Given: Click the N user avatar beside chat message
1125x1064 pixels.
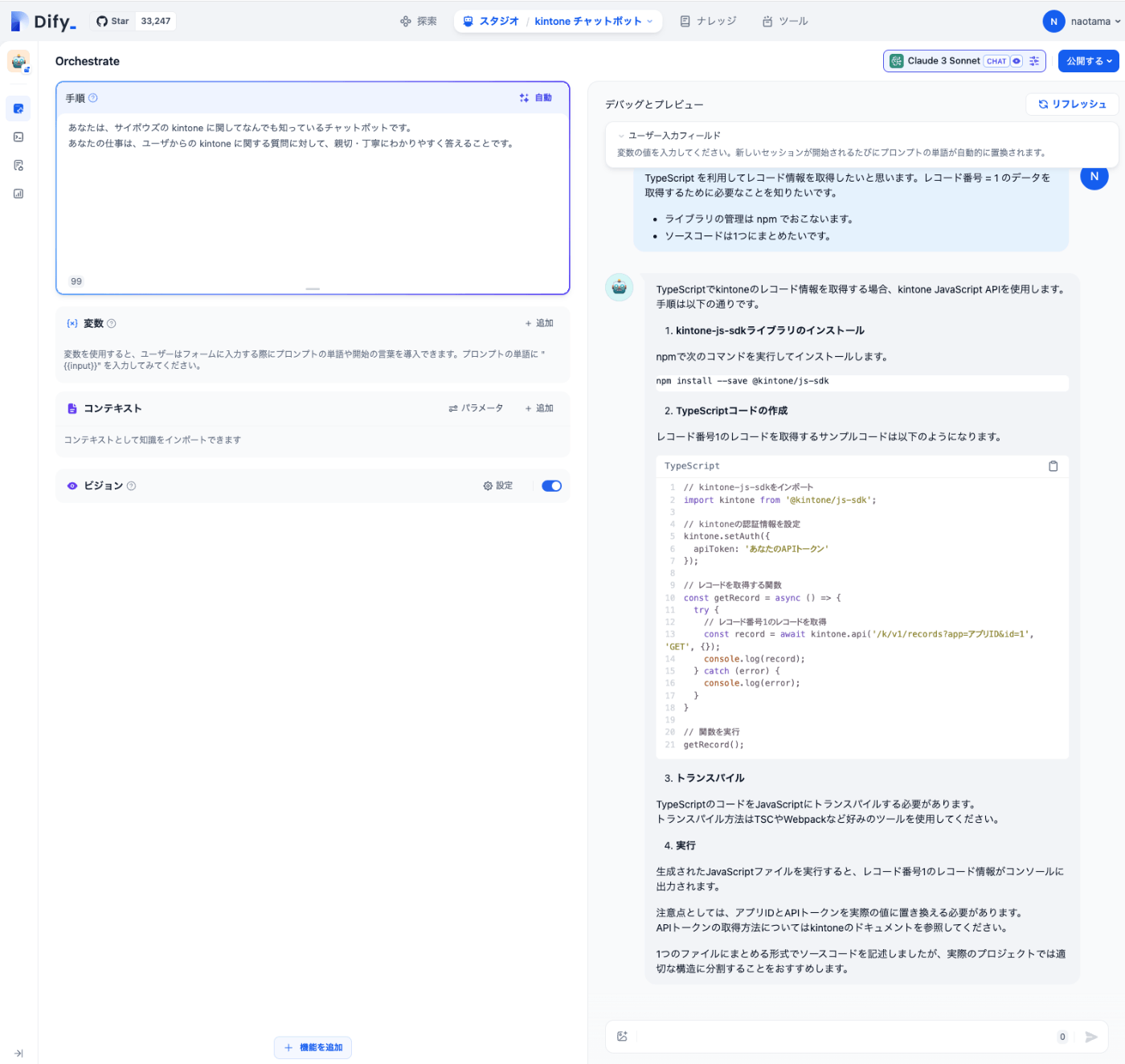Looking at the screenshot, I should click(x=1094, y=176).
